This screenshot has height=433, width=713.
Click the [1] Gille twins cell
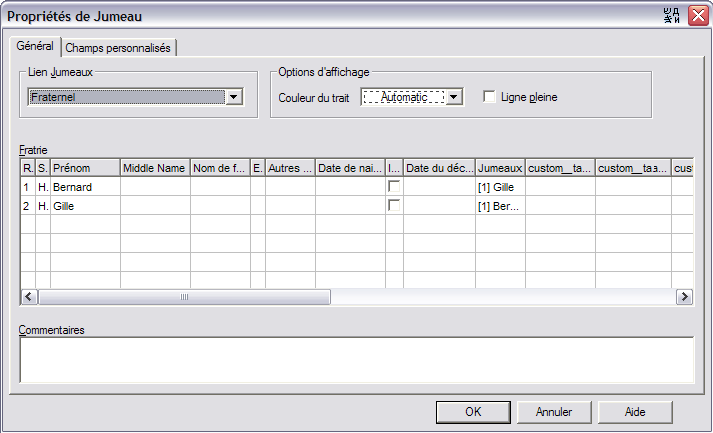coord(500,186)
